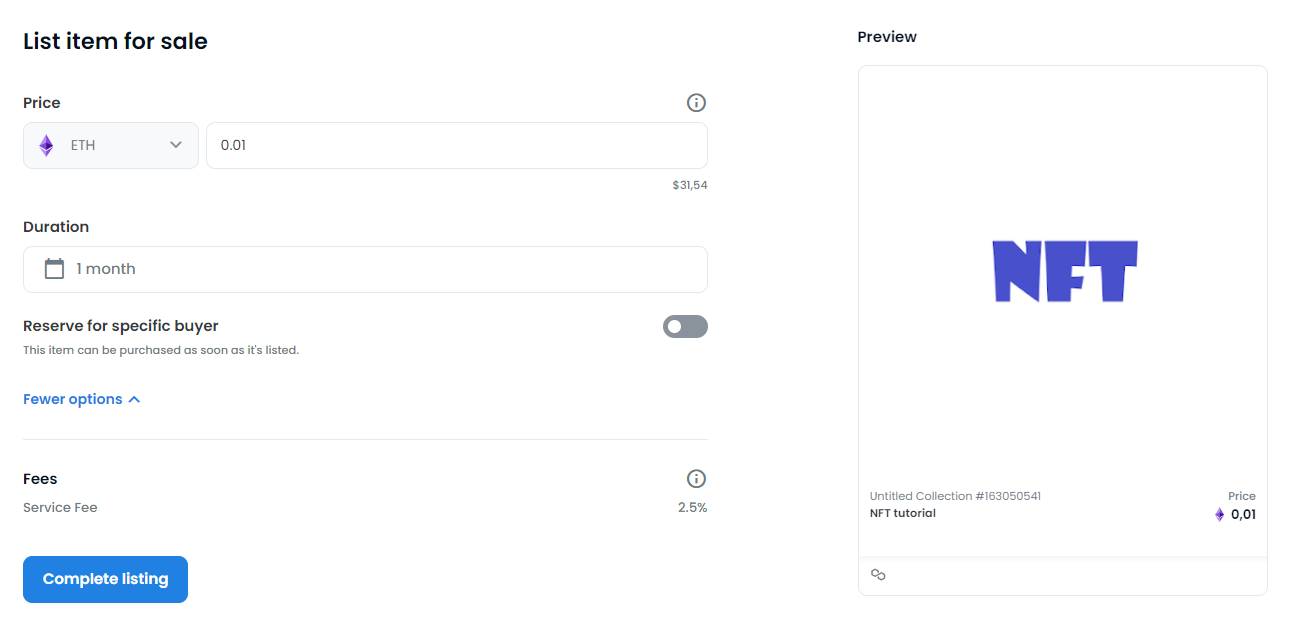Viewport: 1313px width, 617px height.
Task: Click the Ethereum logo in the currency selector
Action: (x=46, y=146)
